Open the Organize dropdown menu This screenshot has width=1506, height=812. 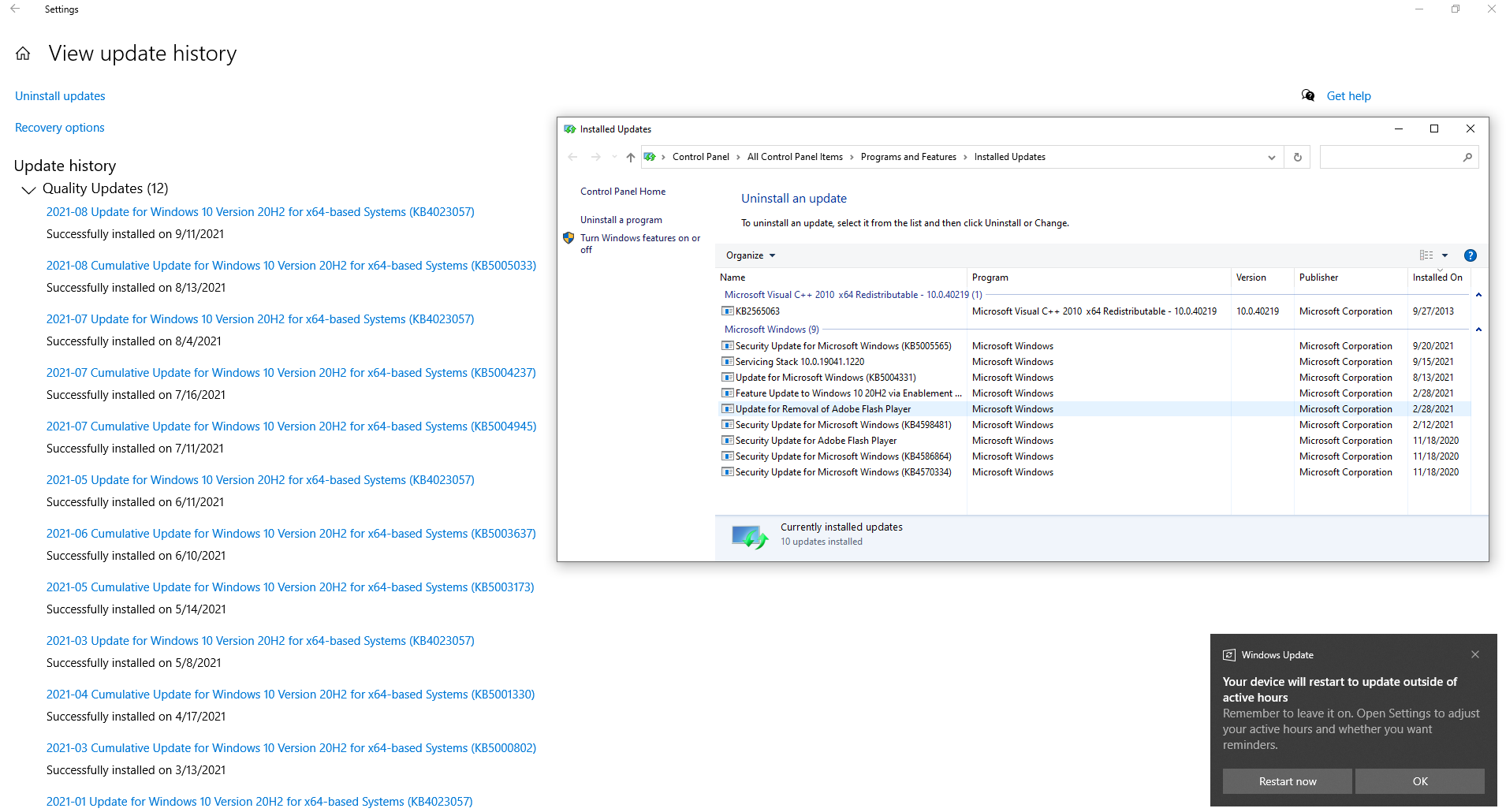click(749, 255)
